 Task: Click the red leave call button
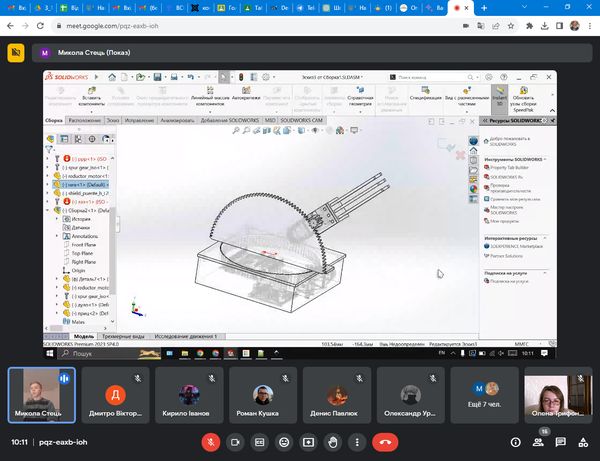pos(385,441)
